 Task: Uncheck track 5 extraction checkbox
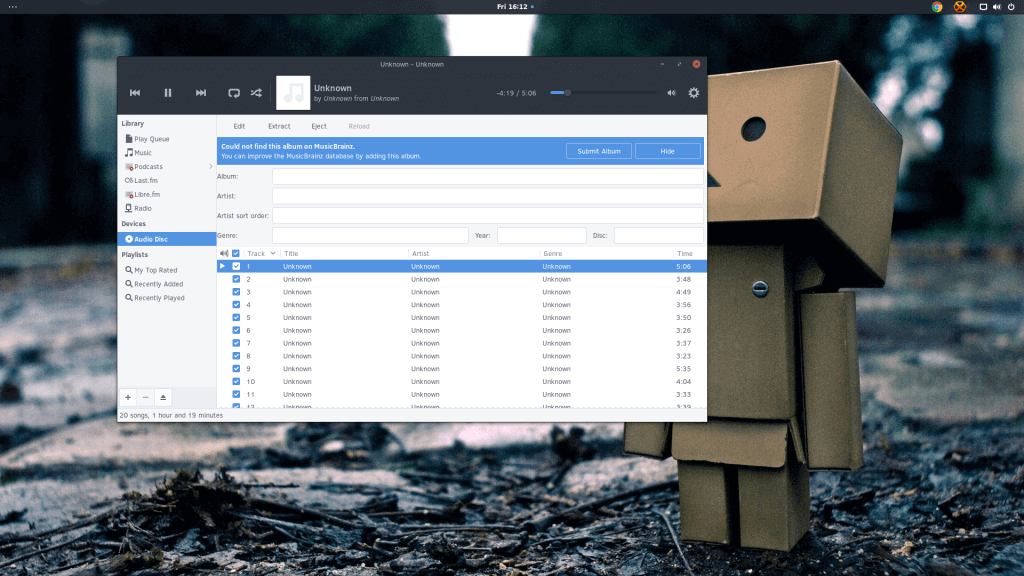pyautogui.click(x=236, y=317)
